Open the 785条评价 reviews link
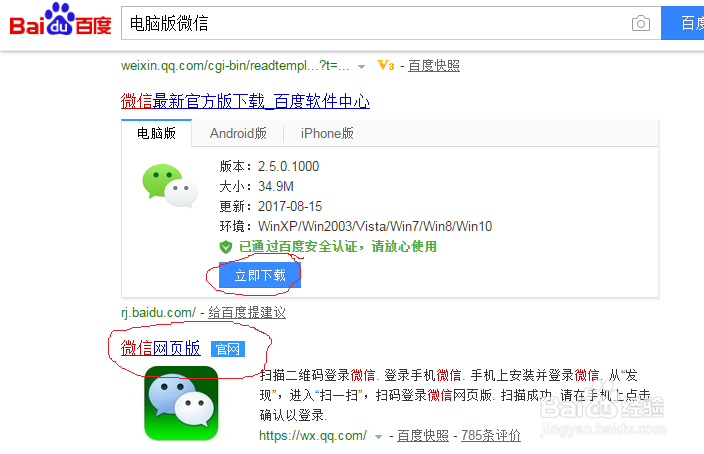The height and width of the screenshot is (454, 704). coord(491,435)
